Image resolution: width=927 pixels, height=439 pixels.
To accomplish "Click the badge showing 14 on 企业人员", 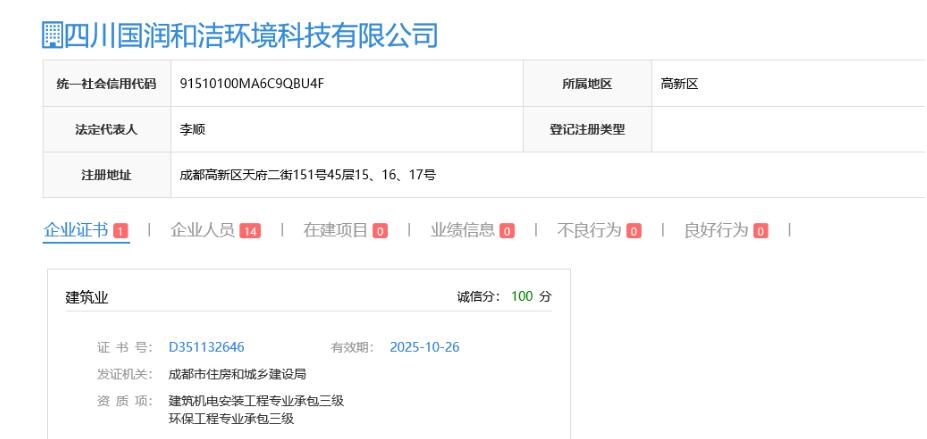I will tap(249, 231).
